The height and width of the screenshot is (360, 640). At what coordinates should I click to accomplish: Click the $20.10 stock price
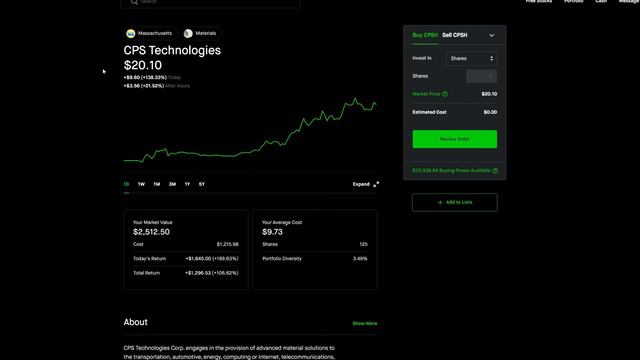click(x=143, y=65)
